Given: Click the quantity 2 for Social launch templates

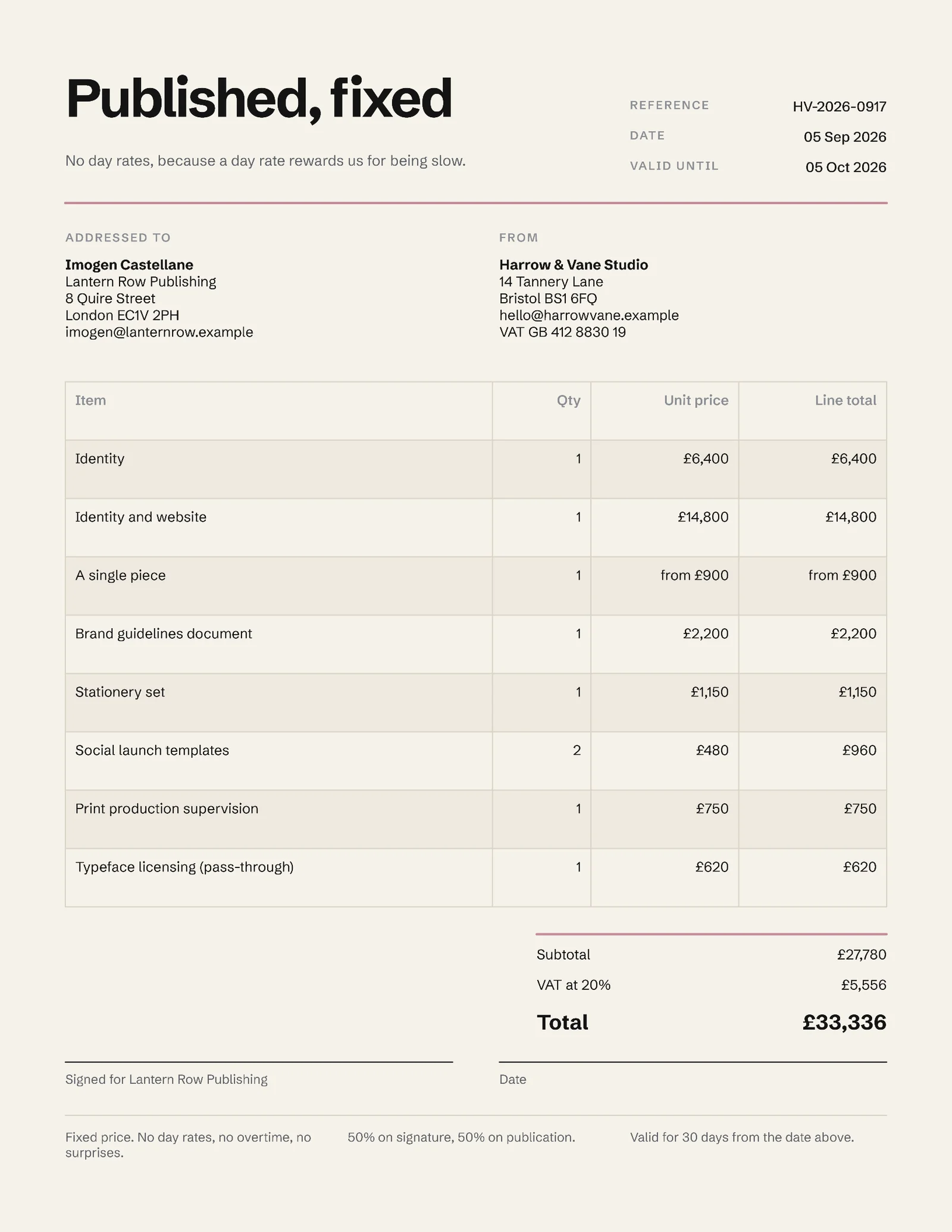Looking at the screenshot, I should [x=577, y=750].
